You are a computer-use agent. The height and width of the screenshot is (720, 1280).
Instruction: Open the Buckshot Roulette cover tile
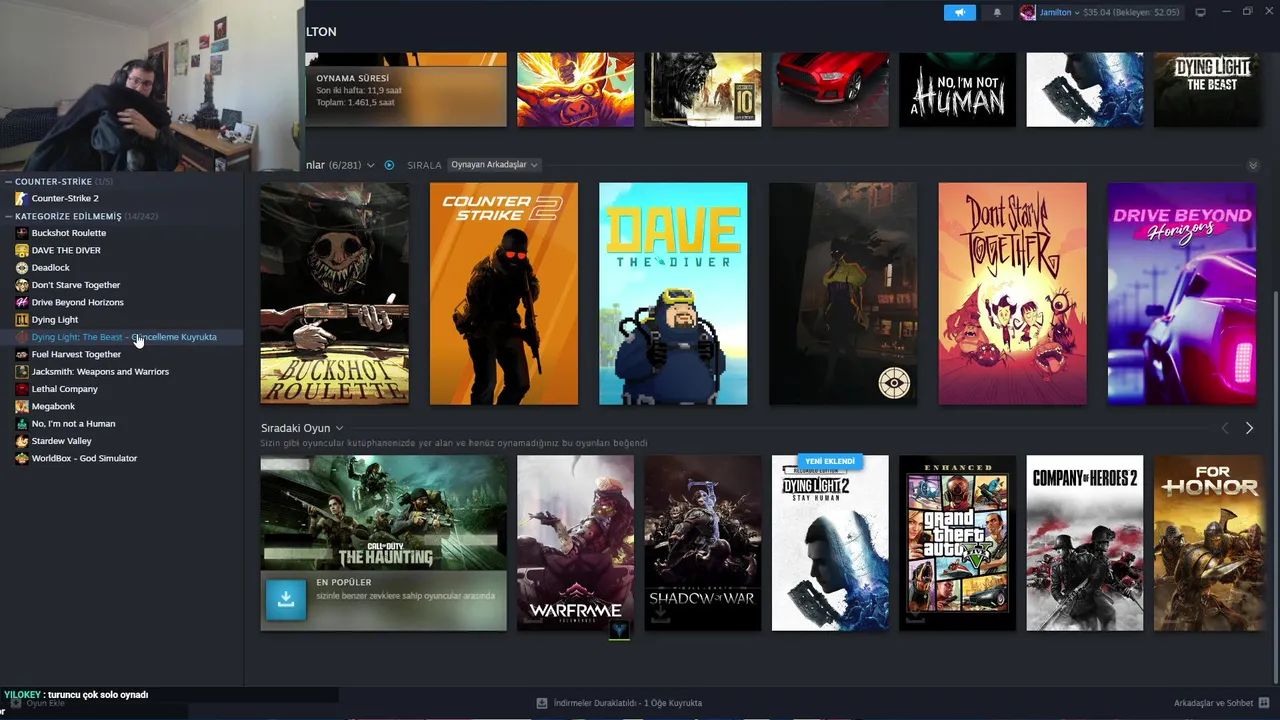point(334,293)
